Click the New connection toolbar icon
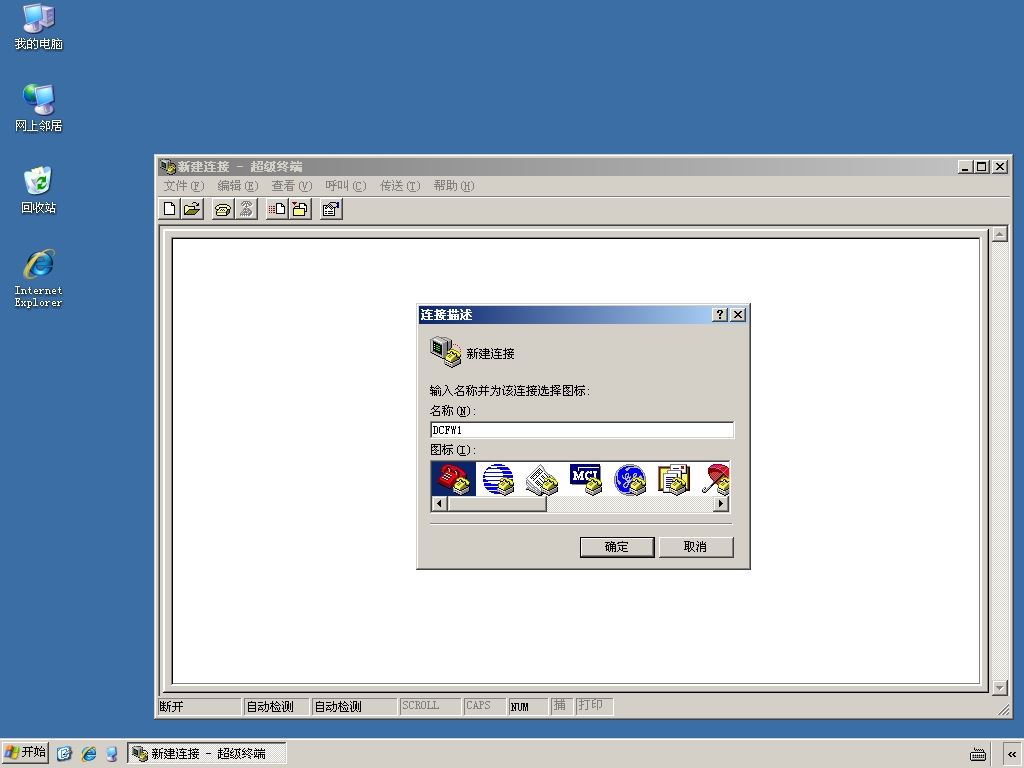The height and width of the screenshot is (768, 1024). pyautogui.click(x=170, y=209)
